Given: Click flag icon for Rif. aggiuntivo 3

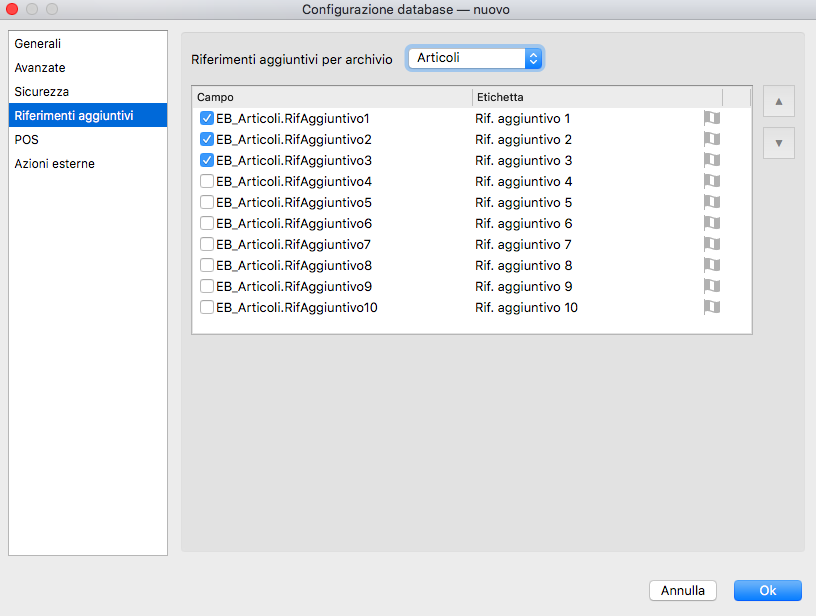Looking at the screenshot, I should (711, 160).
